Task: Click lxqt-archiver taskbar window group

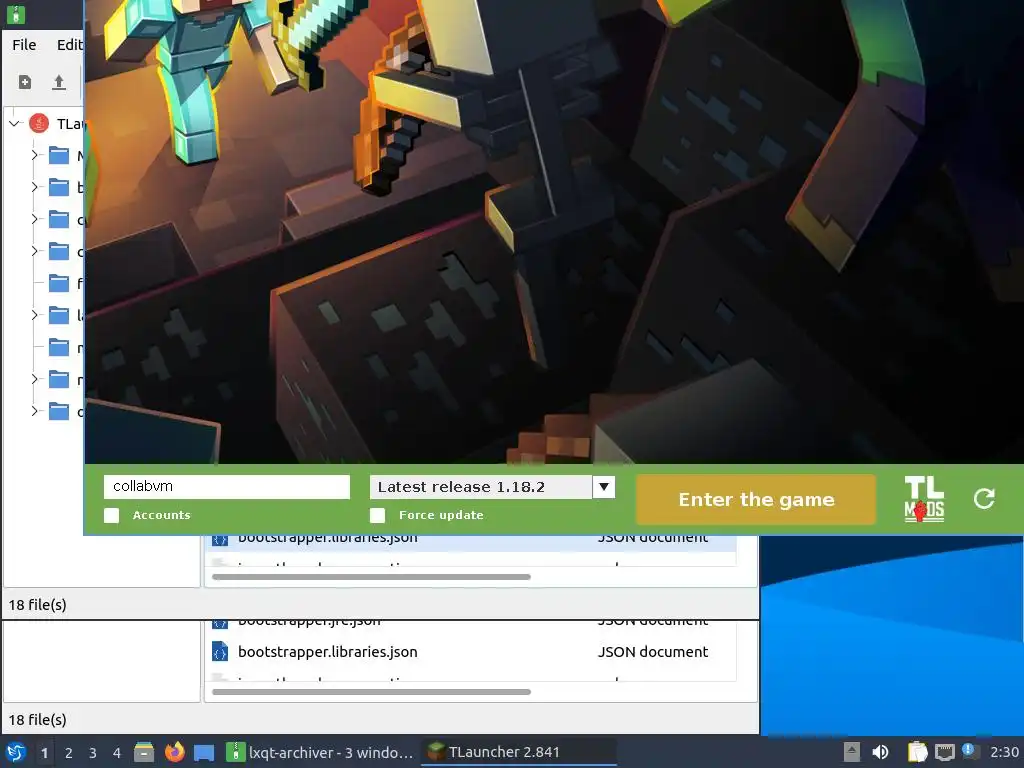Action: click(x=320, y=752)
